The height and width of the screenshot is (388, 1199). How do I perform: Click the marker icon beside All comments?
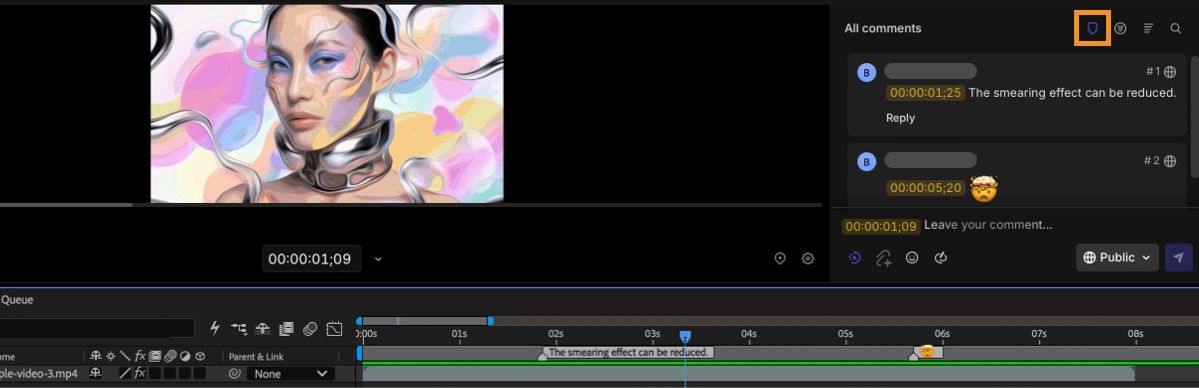click(1093, 28)
